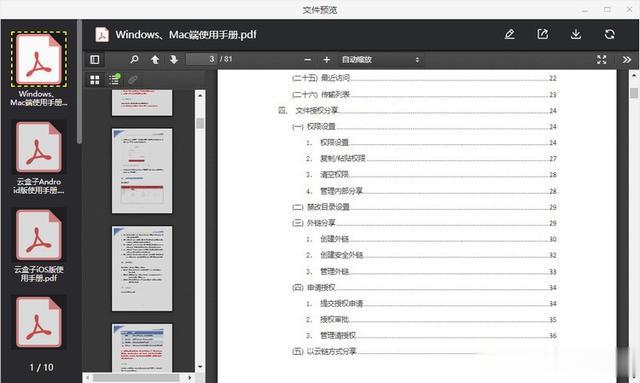Open the search magnifier in PDF toolbar
The image size is (640, 383).
pos(134,60)
